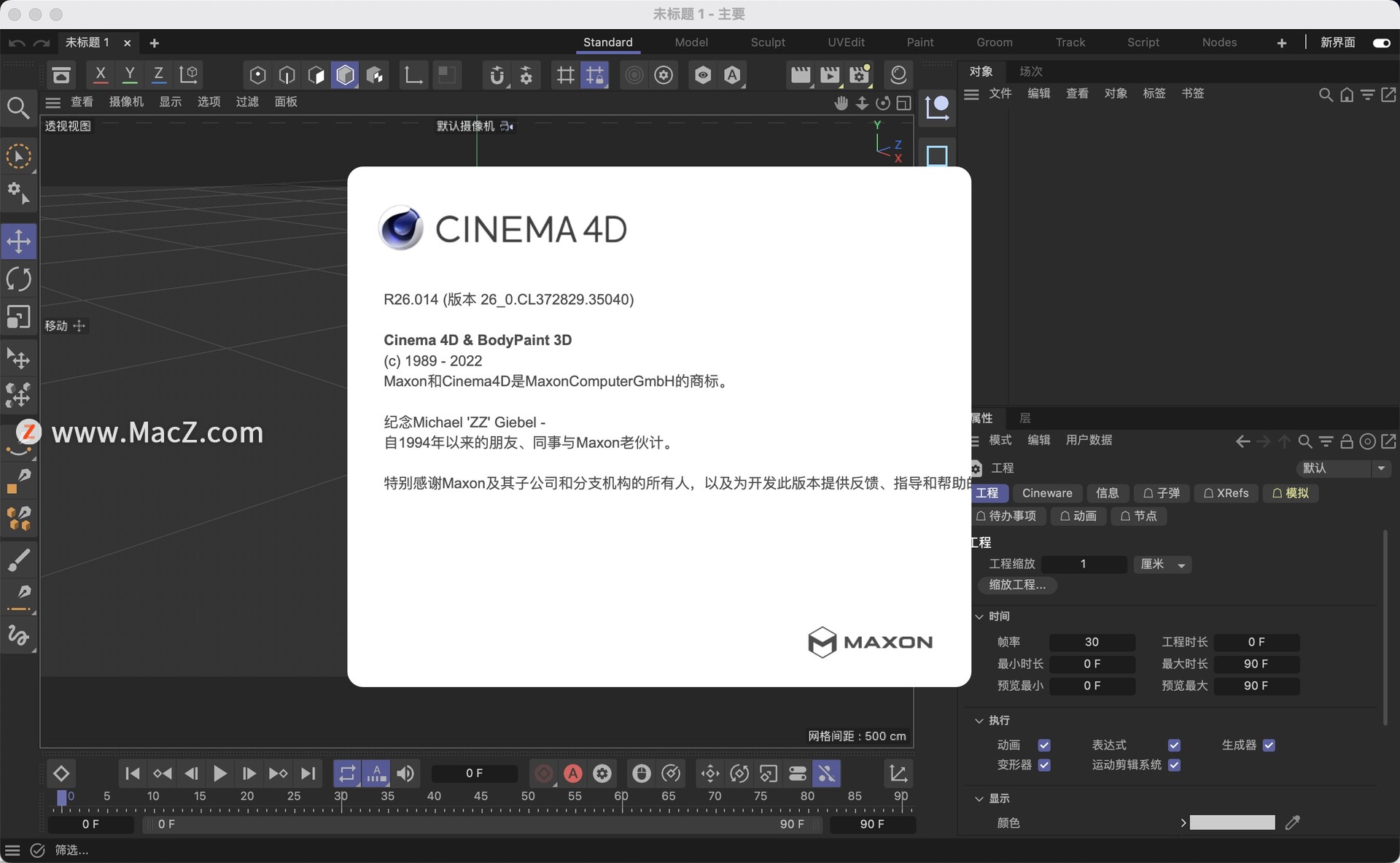The width and height of the screenshot is (1400, 863).
Task: Open keyframe selection settings gear
Action: [602, 773]
